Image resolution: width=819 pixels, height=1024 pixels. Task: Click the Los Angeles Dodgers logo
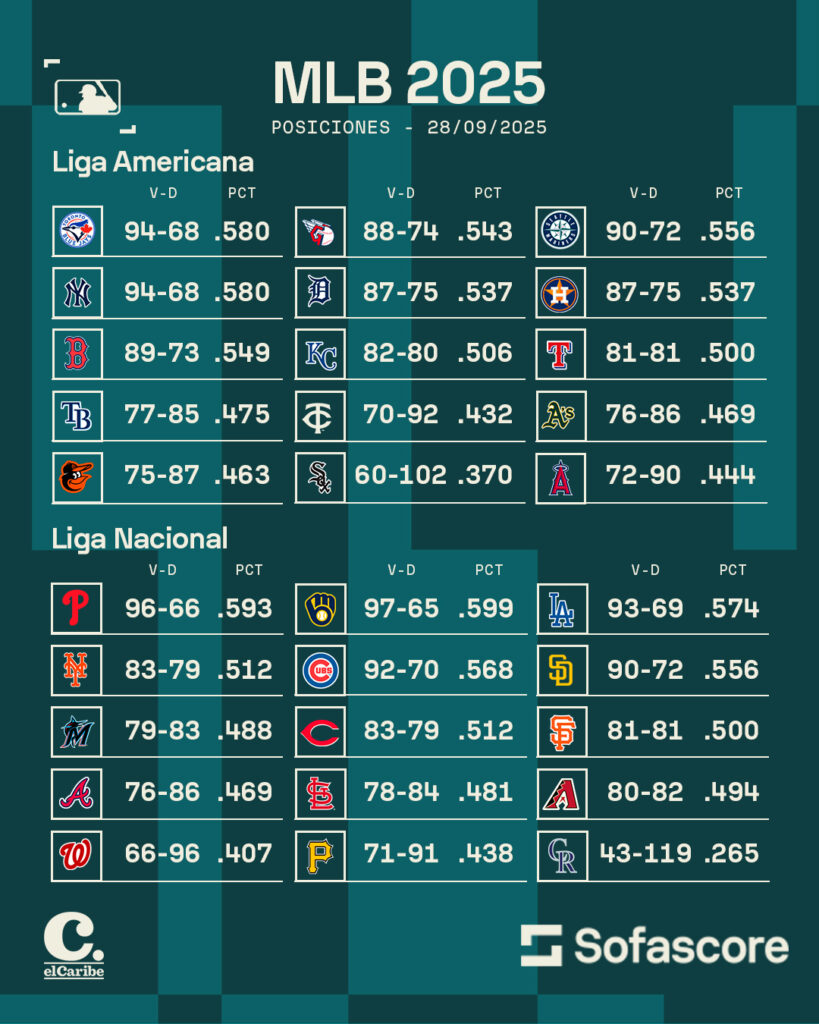tap(561, 608)
